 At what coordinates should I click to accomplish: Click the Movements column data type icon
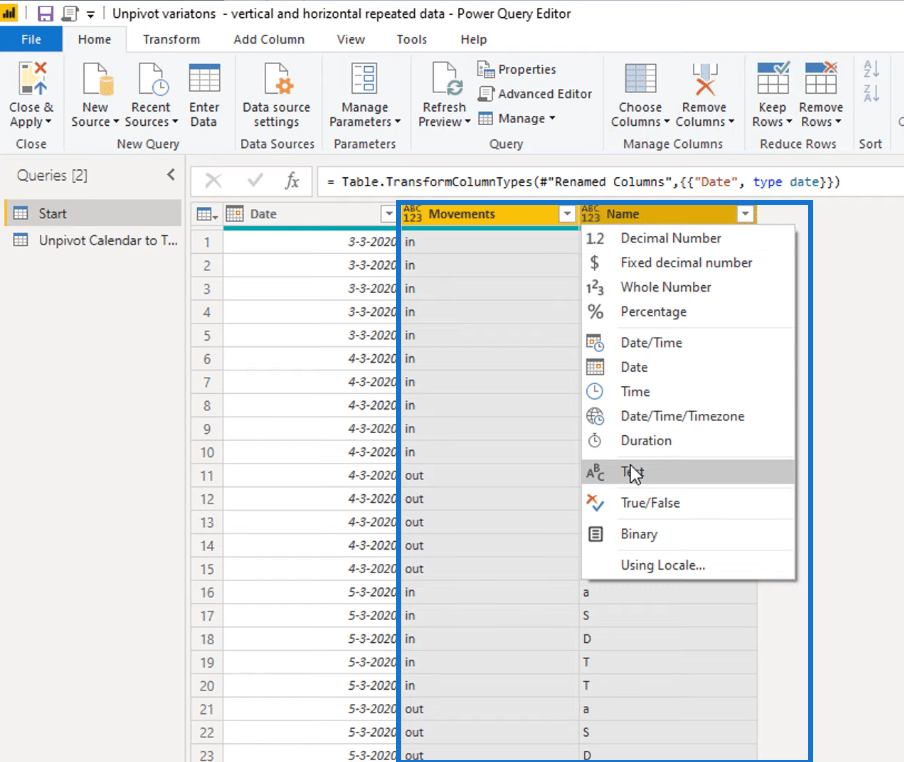412,214
